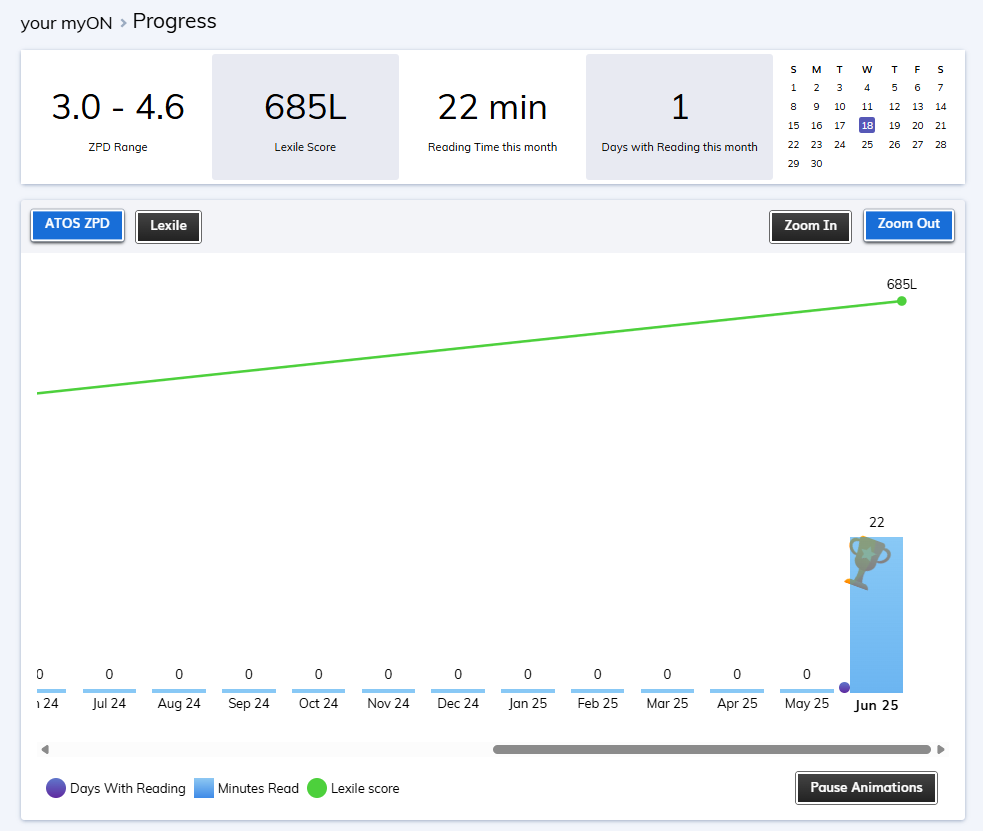The height and width of the screenshot is (831, 983).
Task: Click the green Lexile score point at 685L
Action: (x=902, y=301)
